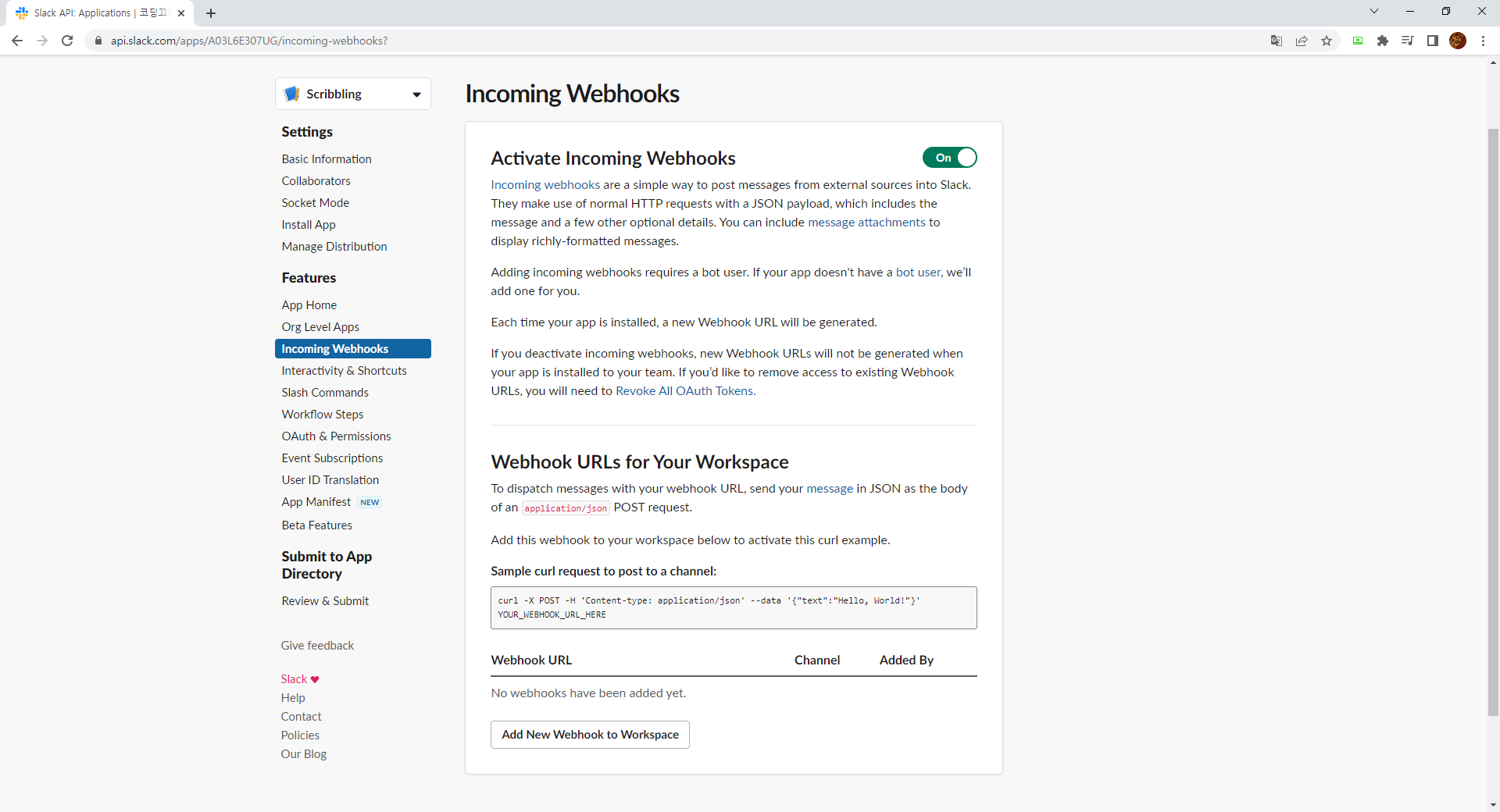Open Manage Distribution

pyautogui.click(x=334, y=246)
